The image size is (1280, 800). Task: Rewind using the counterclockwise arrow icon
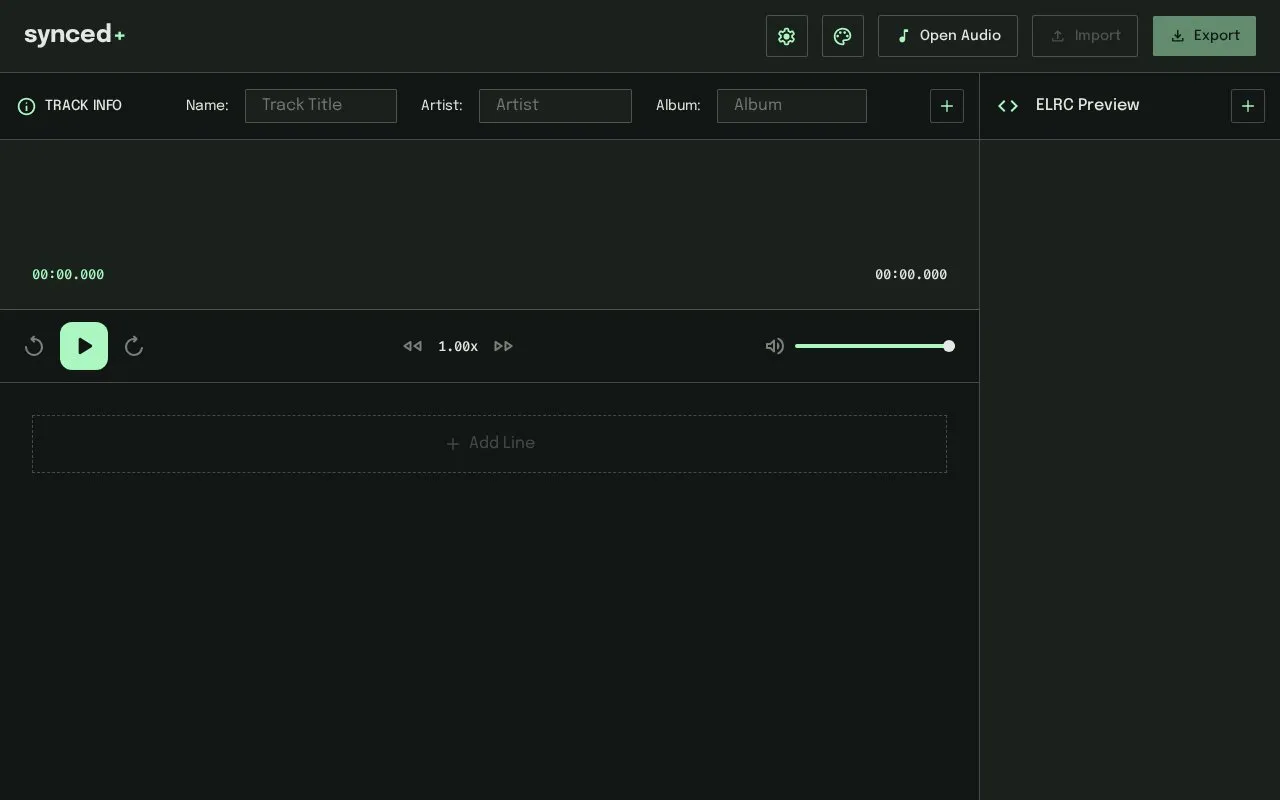[x=34, y=346]
